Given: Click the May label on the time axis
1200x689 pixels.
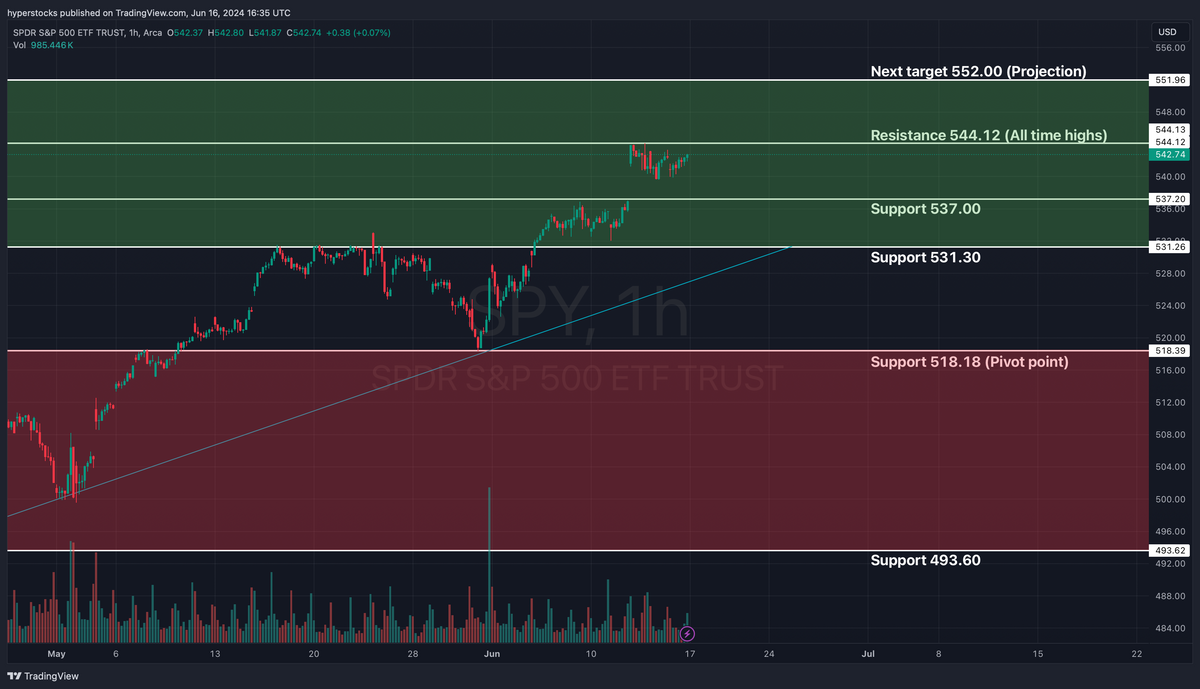Looking at the screenshot, I should (57, 653).
